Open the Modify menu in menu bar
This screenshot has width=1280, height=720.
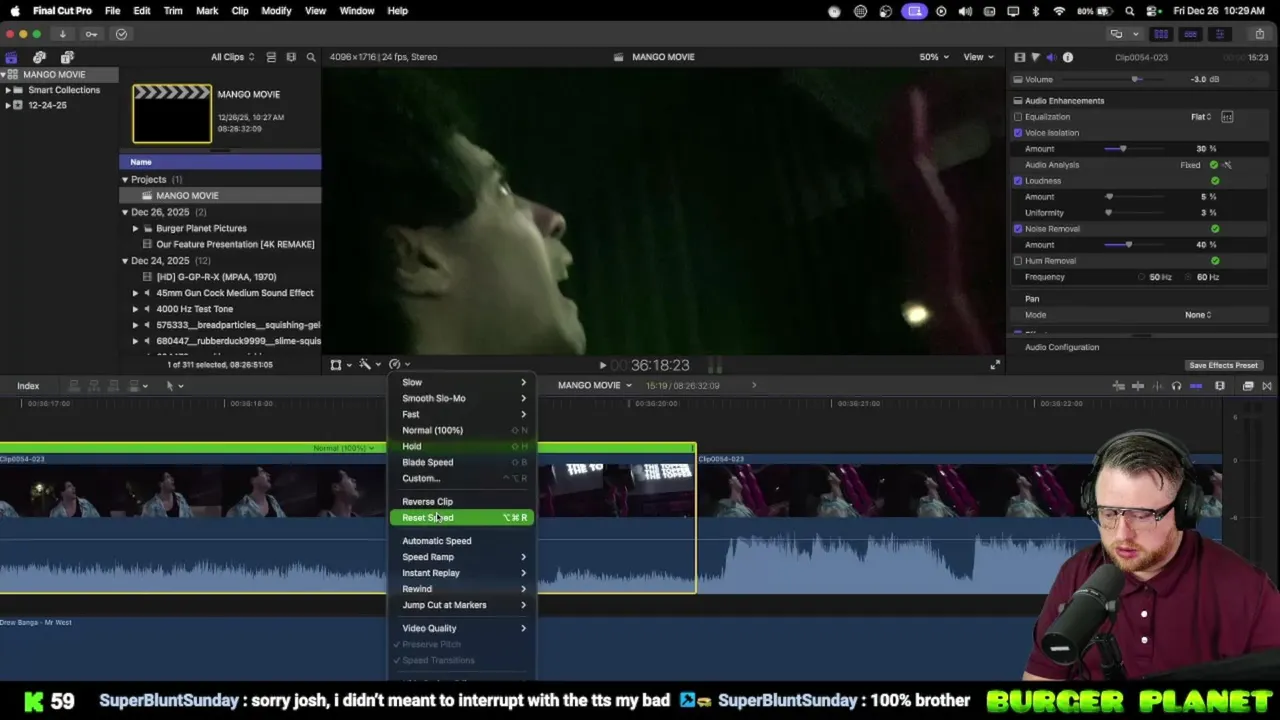tap(276, 11)
